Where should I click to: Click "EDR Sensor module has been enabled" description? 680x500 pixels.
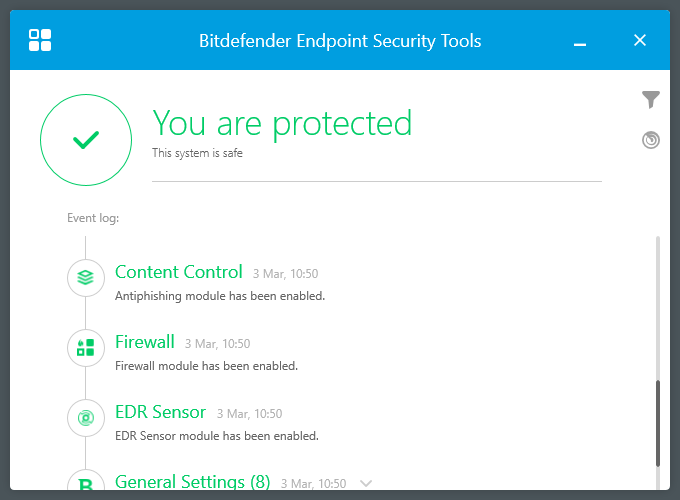click(x=217, y=436)
